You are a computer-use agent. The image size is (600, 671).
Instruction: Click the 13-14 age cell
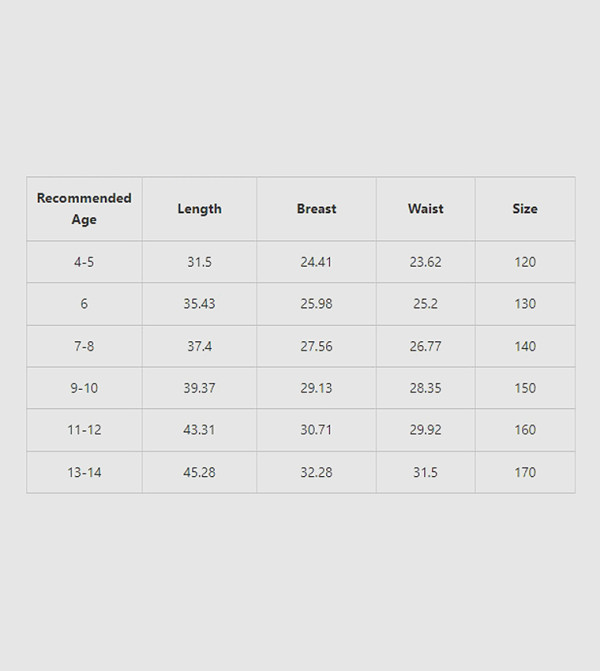tap(84, 472)
